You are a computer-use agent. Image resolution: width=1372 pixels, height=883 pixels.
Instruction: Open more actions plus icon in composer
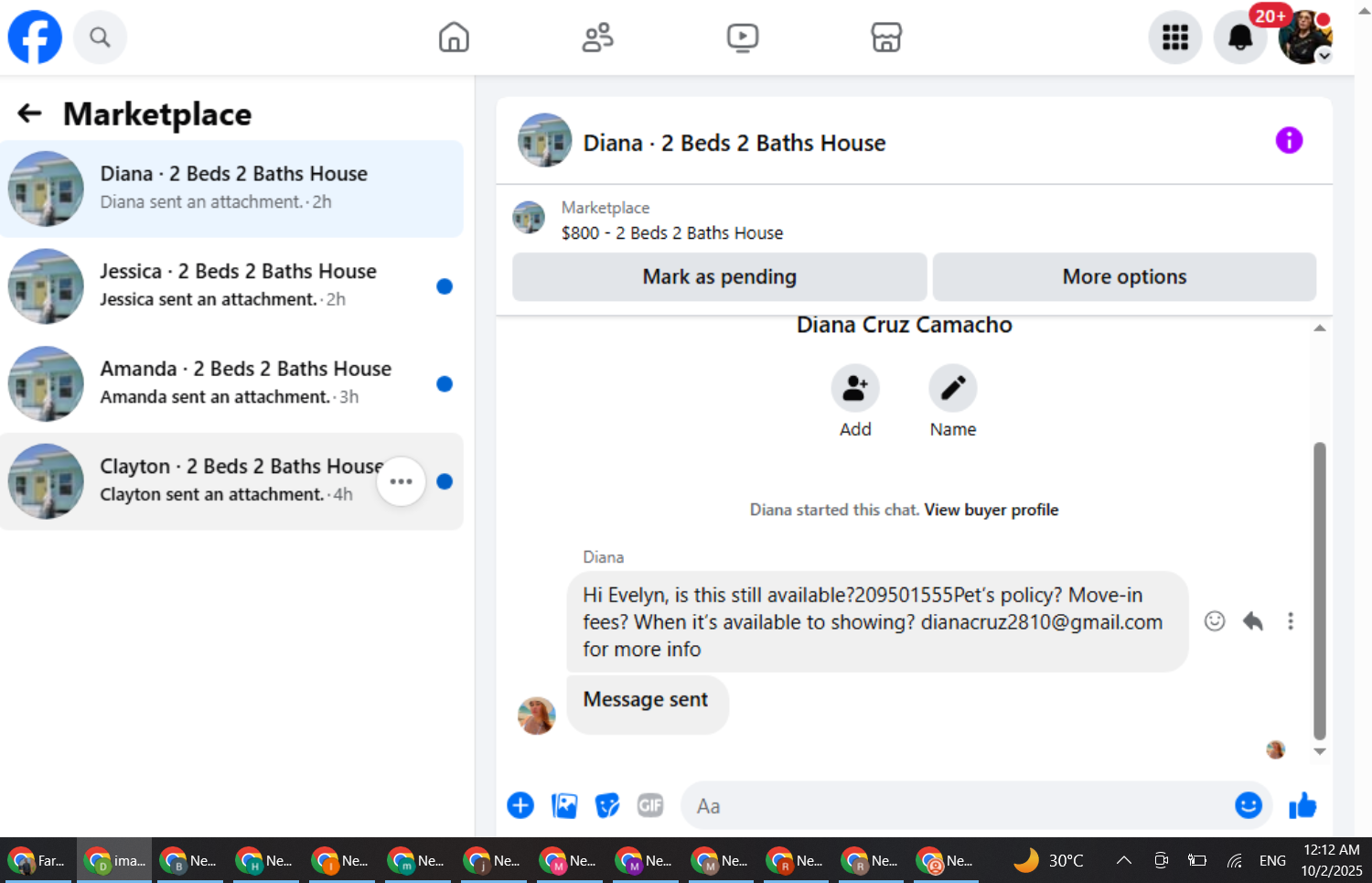click(x=520, y=805)
